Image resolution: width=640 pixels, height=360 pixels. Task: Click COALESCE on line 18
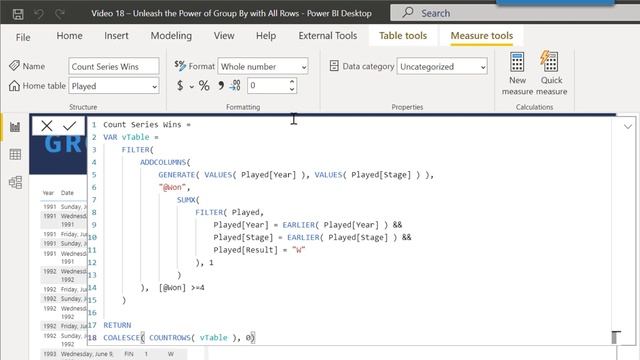[121, 338]
